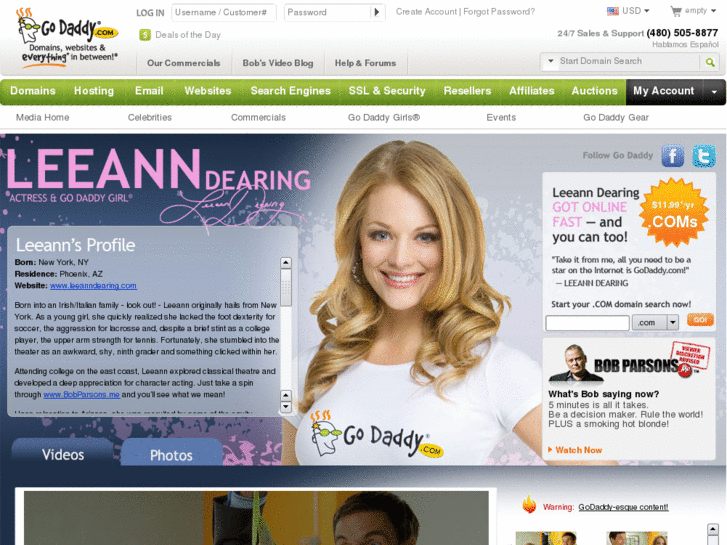This screenshot has width=727, height=545.
Task: Click the video list scroll up arrow
Action: tap(713, 529)
